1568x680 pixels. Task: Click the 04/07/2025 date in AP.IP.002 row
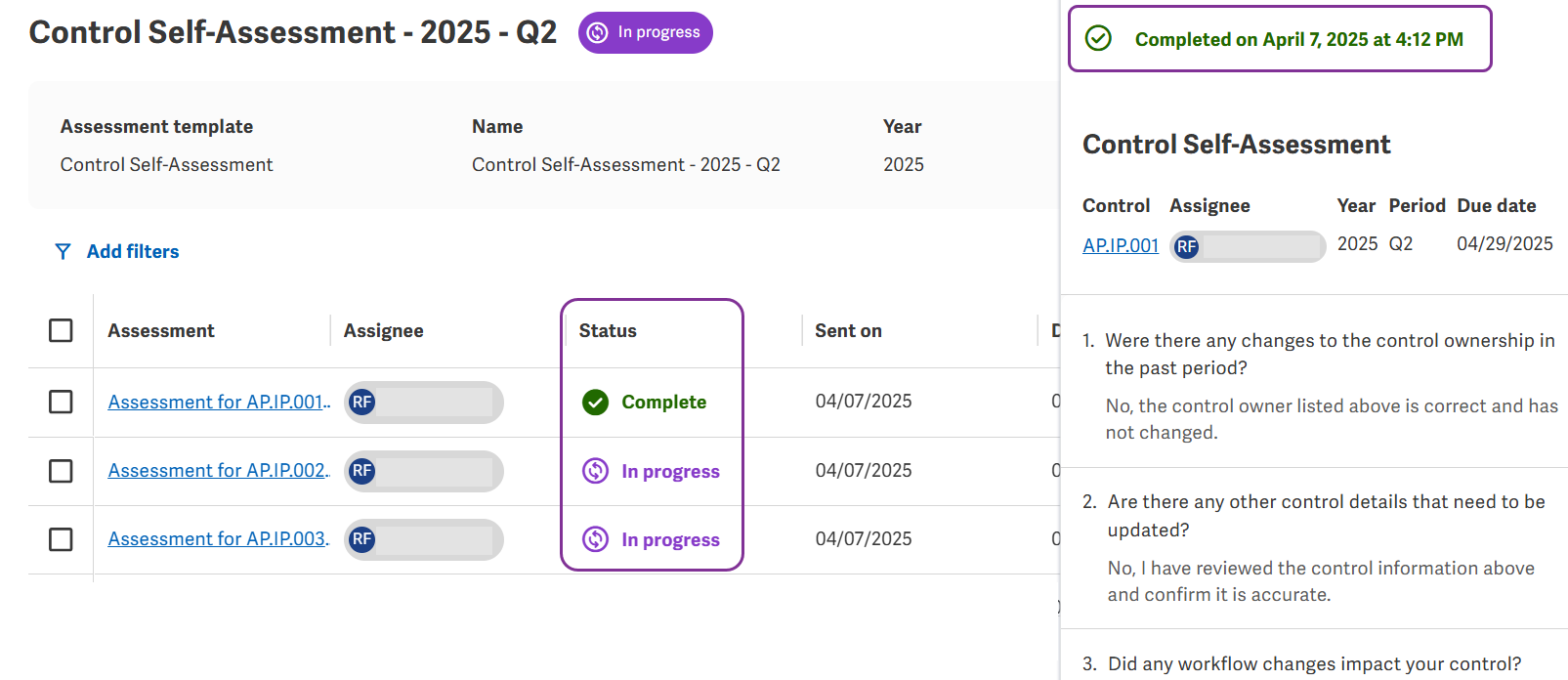coord(864,471)
